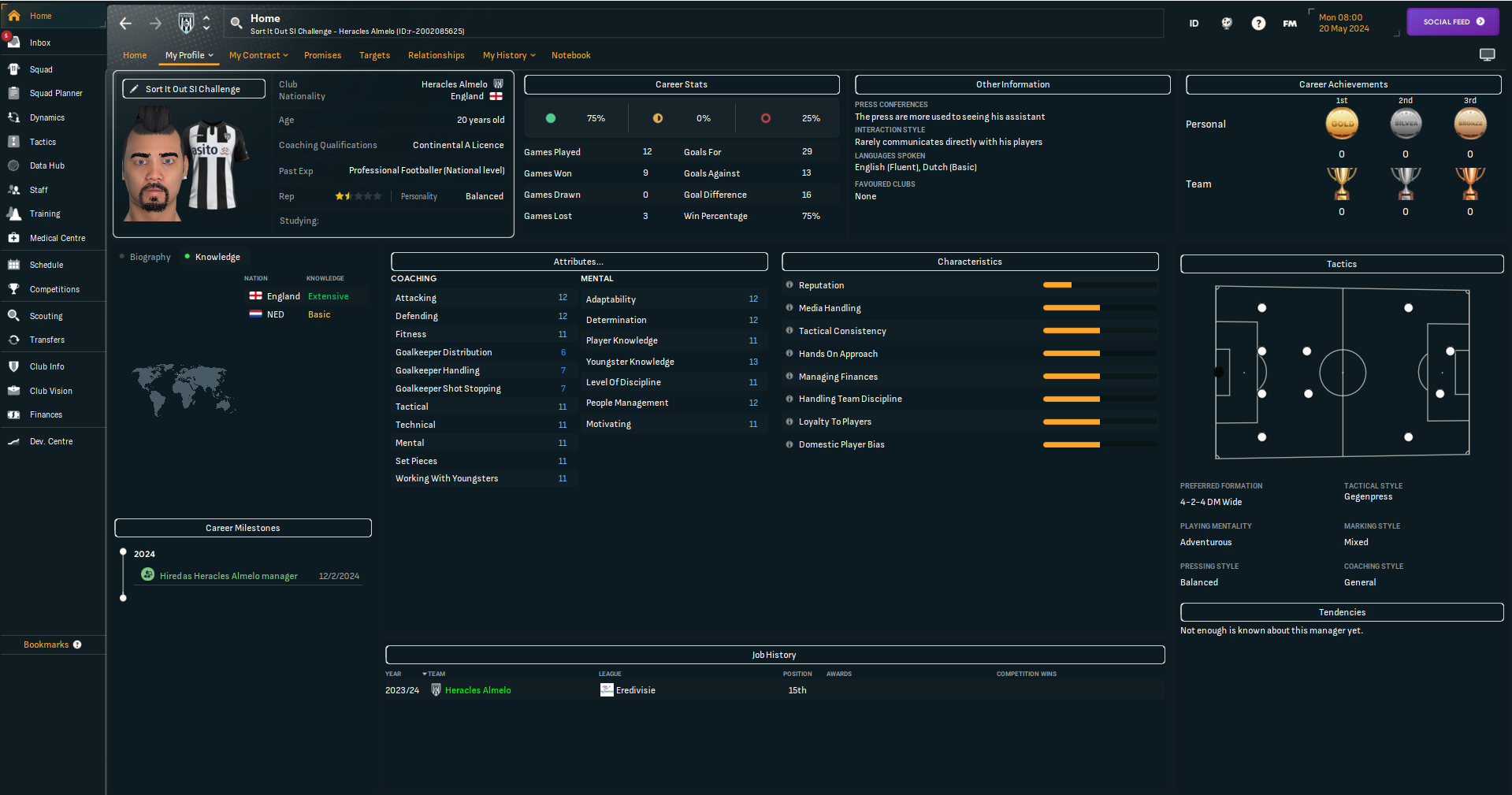Open the Transfers sidebar icon
Image resolution: width=1512 pixels, height=795 pixels.
click(x=14, y=340)
